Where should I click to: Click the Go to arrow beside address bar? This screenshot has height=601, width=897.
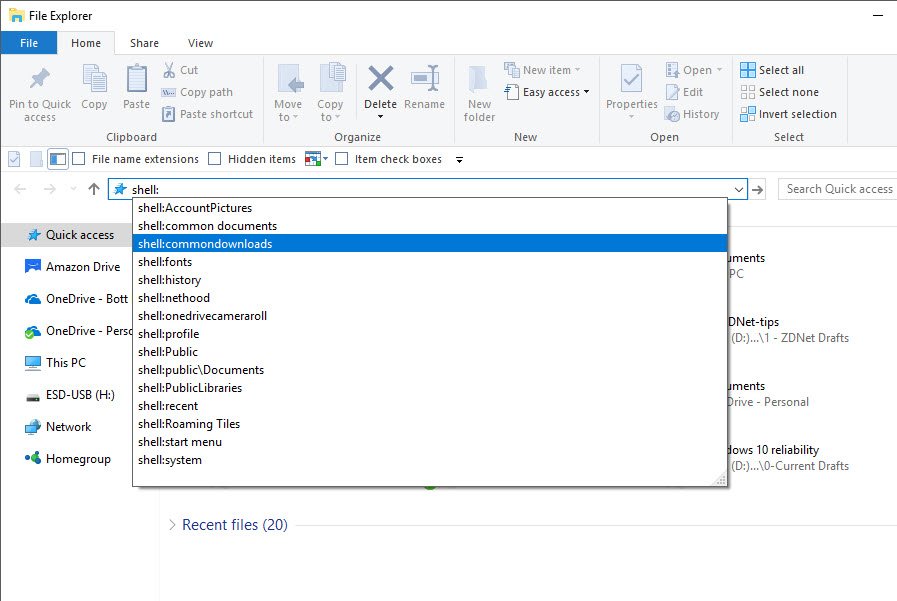pos(758,189)
